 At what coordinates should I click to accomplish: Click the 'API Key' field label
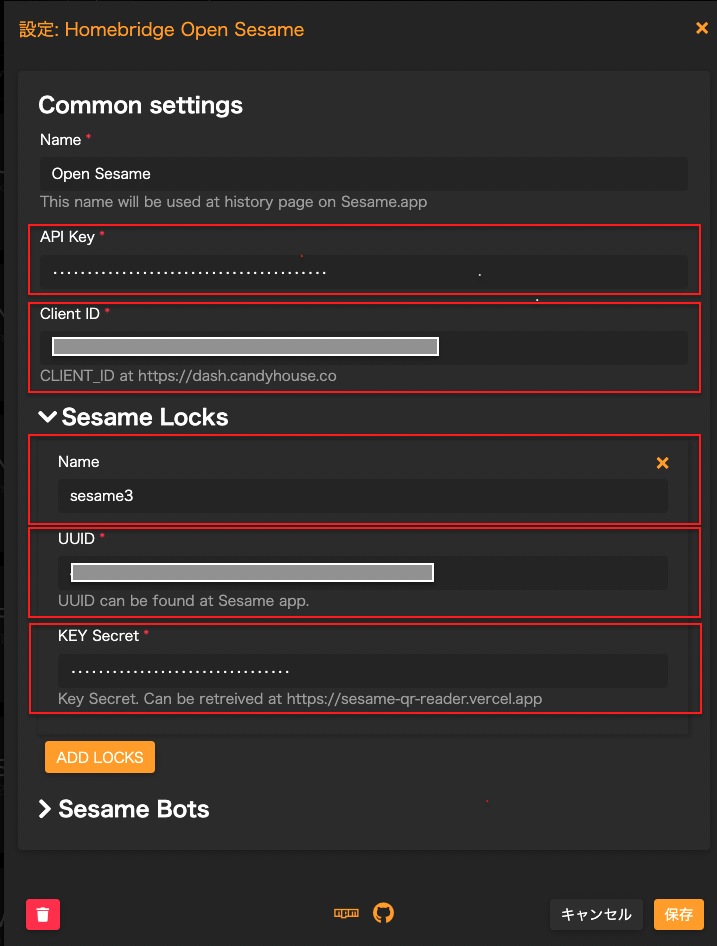point(67,236)
